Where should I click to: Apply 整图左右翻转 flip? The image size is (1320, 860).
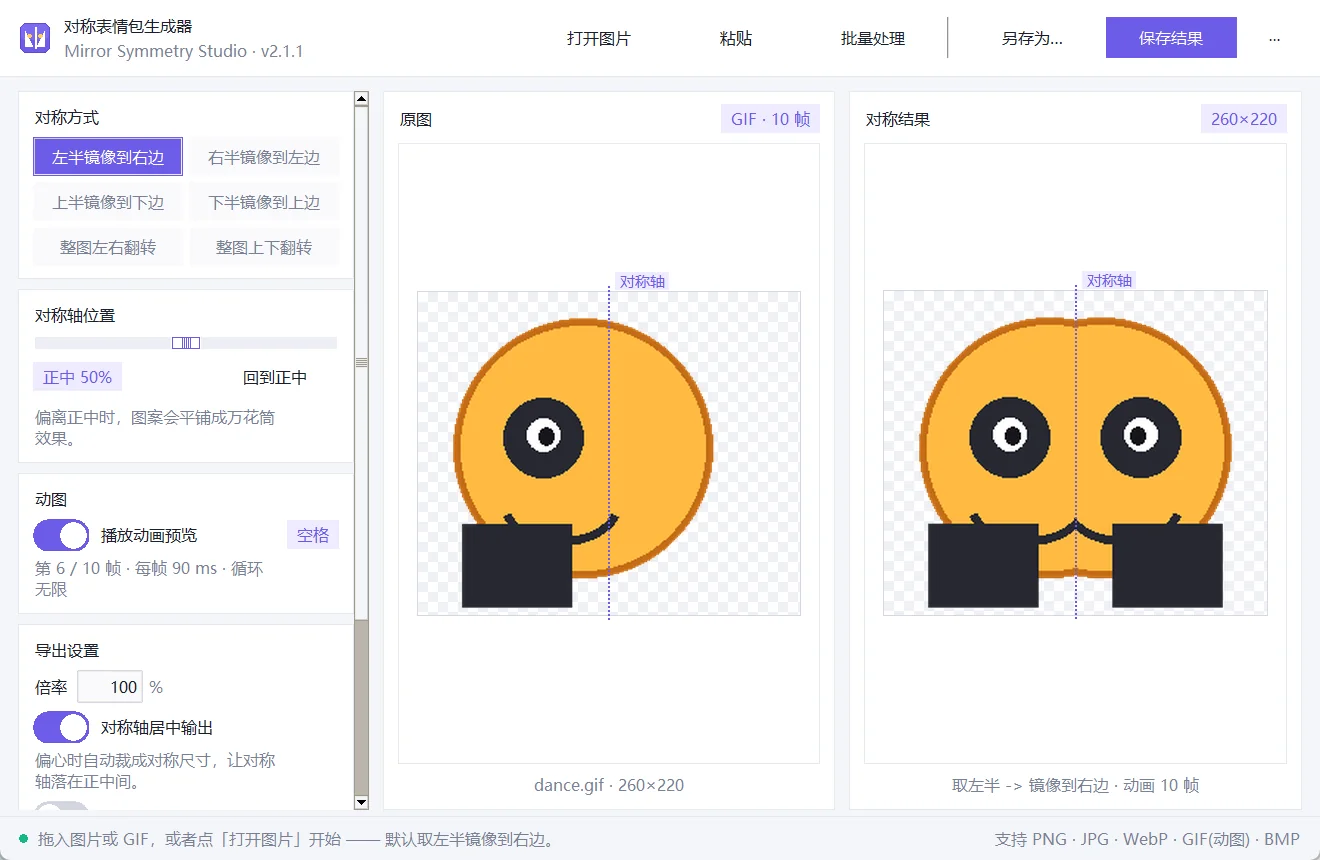tap(108, 247)
